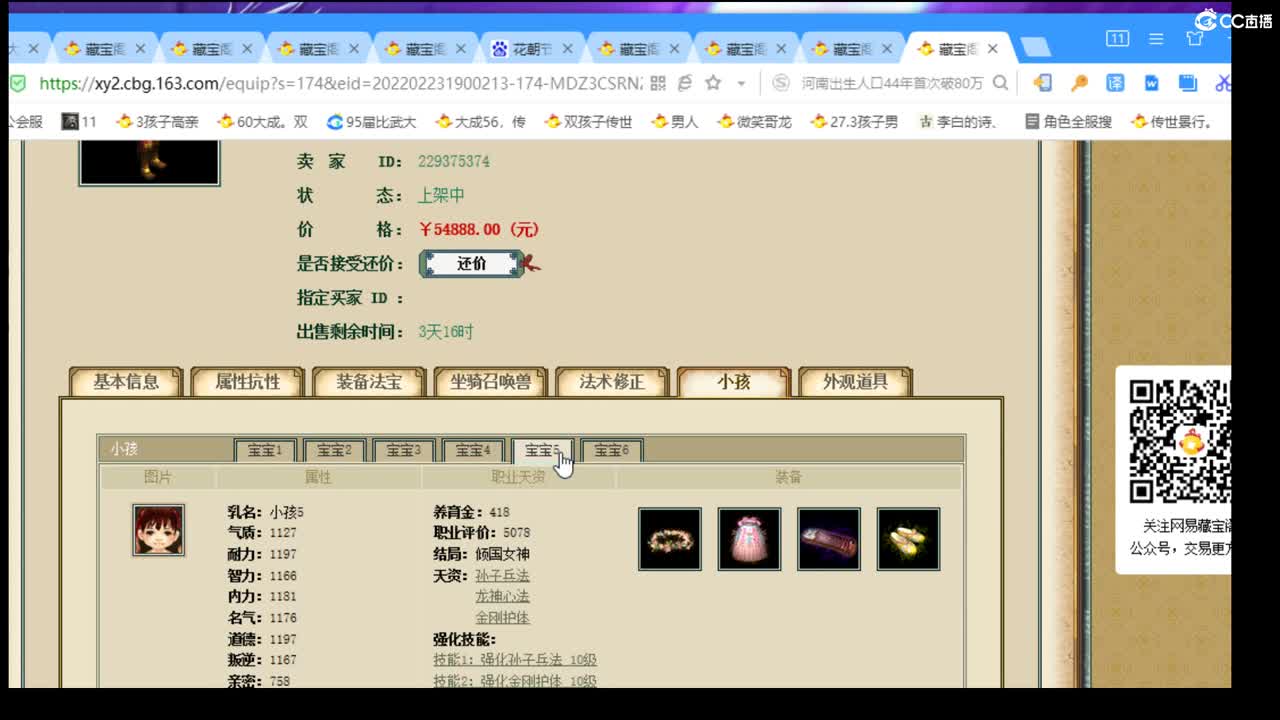
Task: Switch to the 法术修正 tab
Action: tap(612, 382)
